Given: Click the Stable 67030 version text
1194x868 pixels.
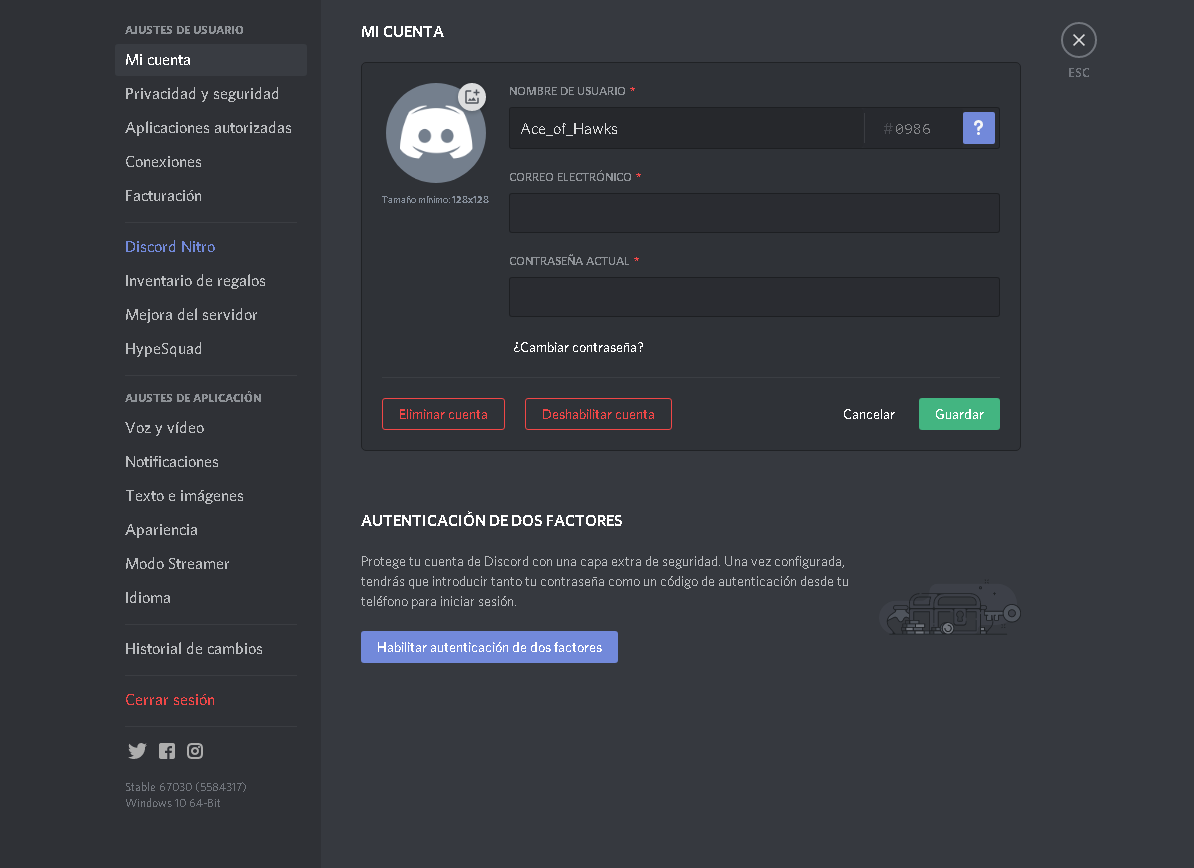Looking at the screenshot, I should click(x=186, y=787).
